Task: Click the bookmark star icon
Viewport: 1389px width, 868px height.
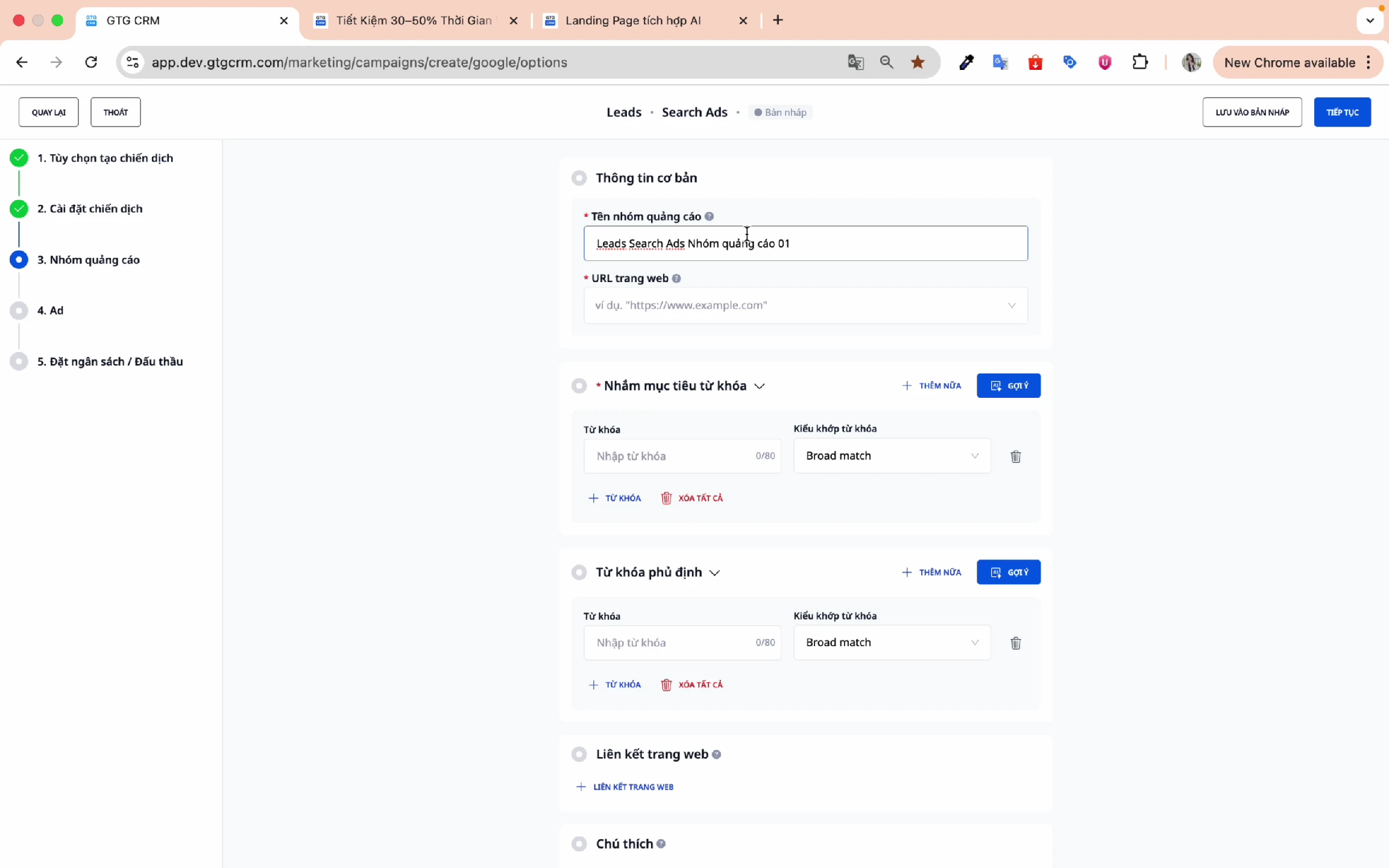Action: [x=918, y=62]
